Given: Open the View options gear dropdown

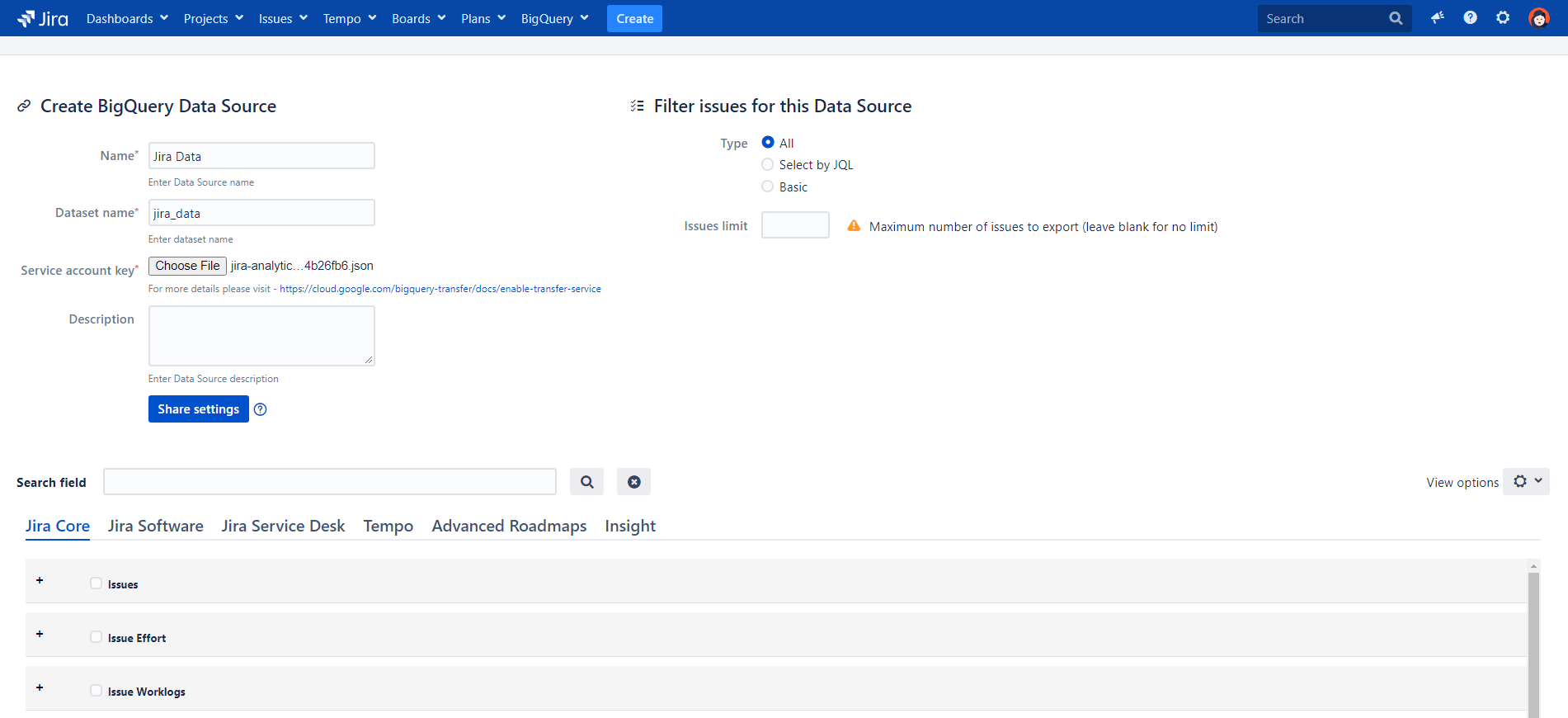Looking at the screenshot, I should tap(1526, 481).
